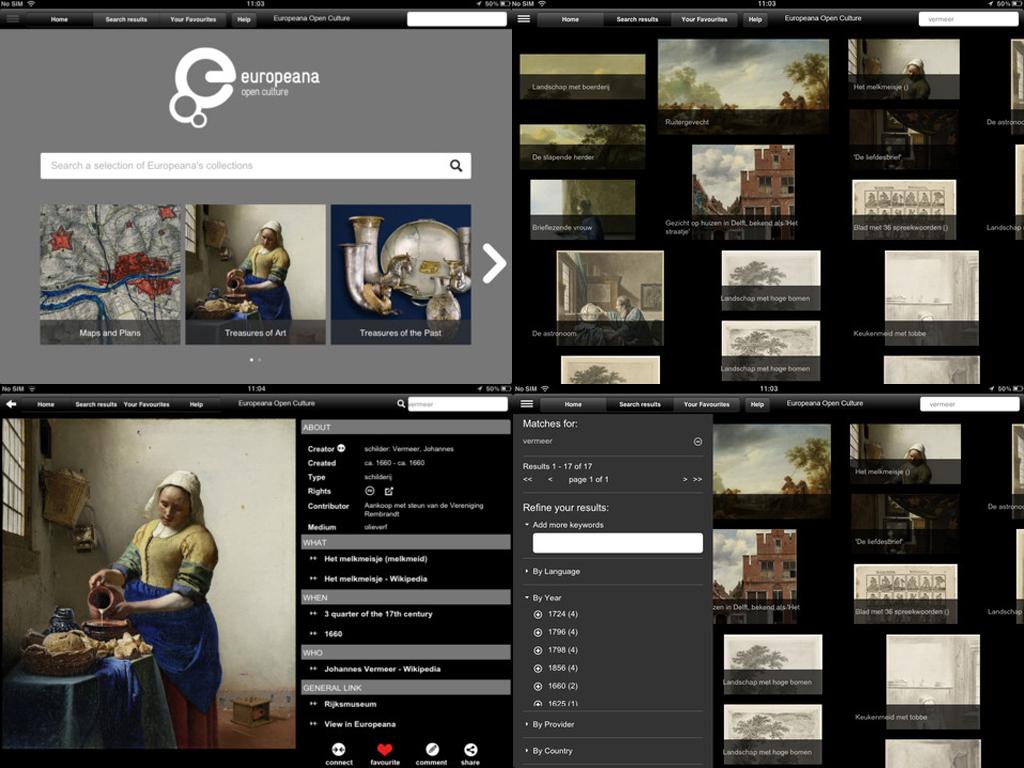Tap the share icon
The height and width of the screenshot is (768, 1024).
point(470,749)
